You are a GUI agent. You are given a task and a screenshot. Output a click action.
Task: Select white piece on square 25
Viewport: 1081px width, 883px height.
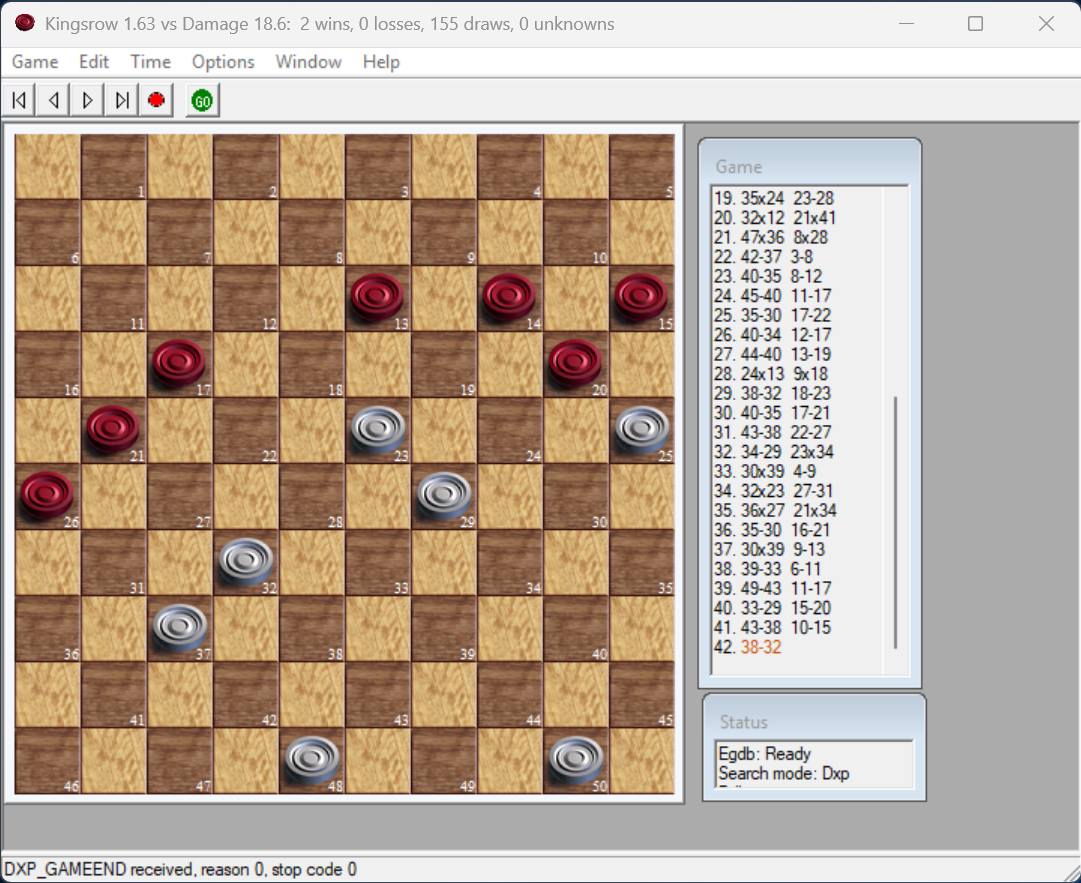[x=642, y=429]
